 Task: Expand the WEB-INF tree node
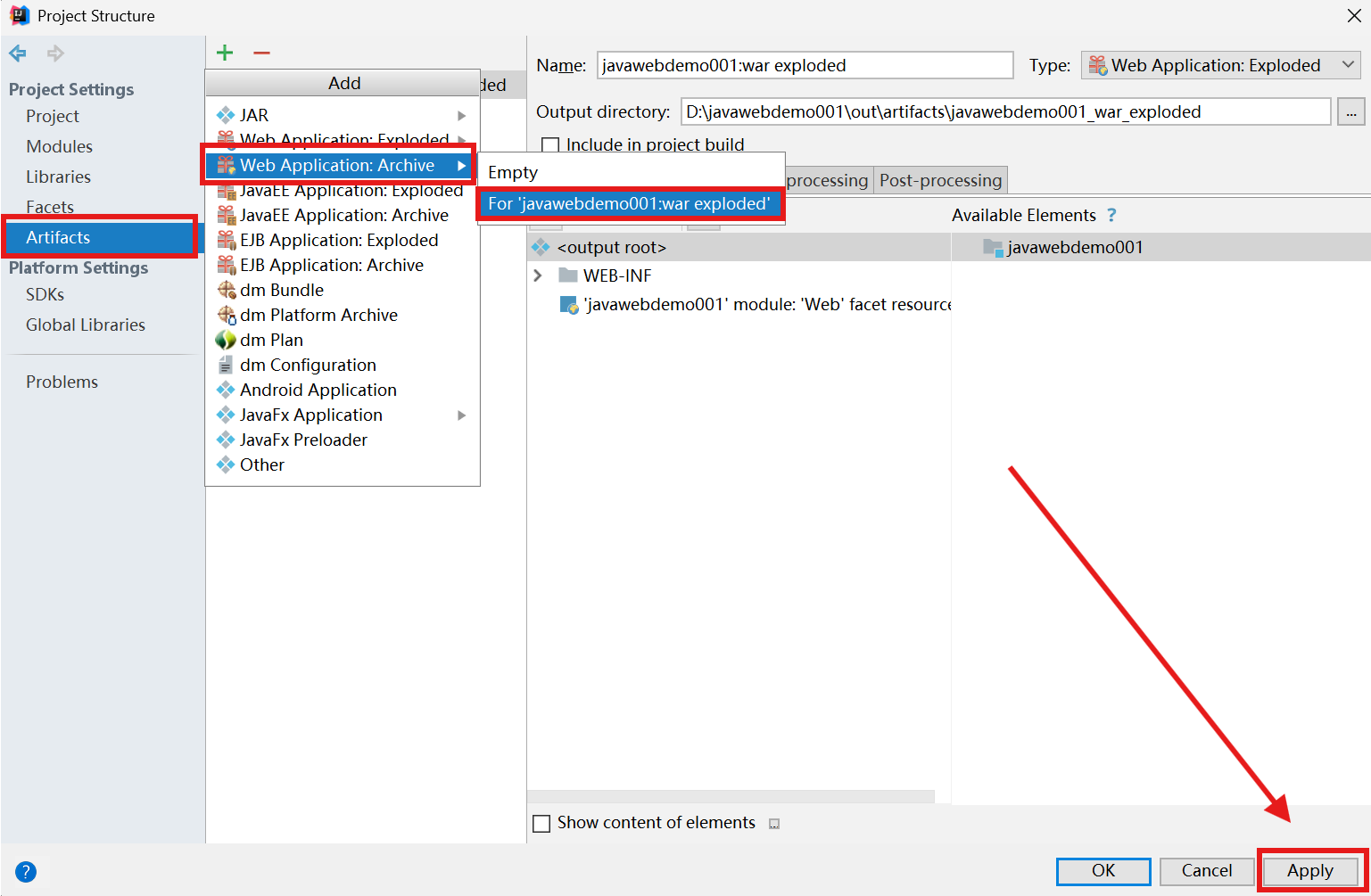pos(538,275)
